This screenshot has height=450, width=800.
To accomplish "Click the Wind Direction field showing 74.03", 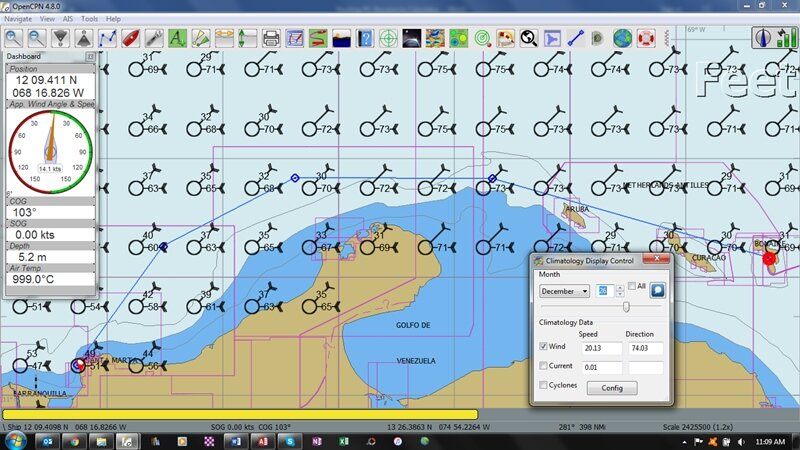I will [x=645, y=348].
